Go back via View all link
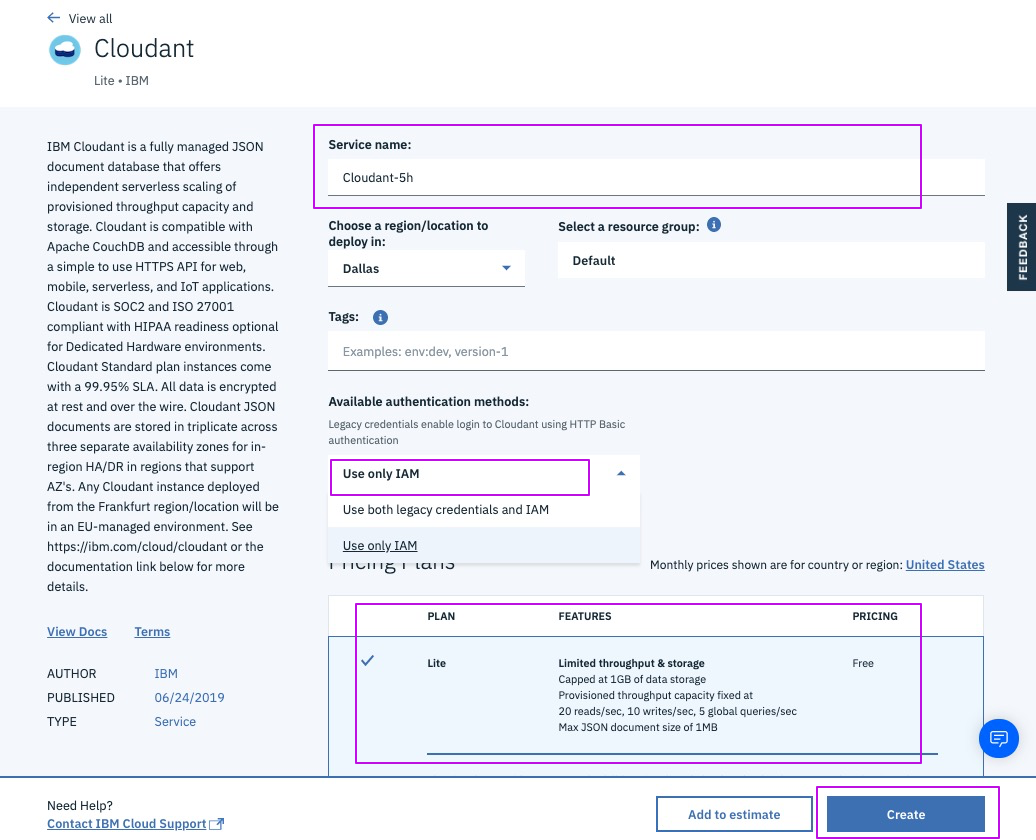 tap(91, 19)
